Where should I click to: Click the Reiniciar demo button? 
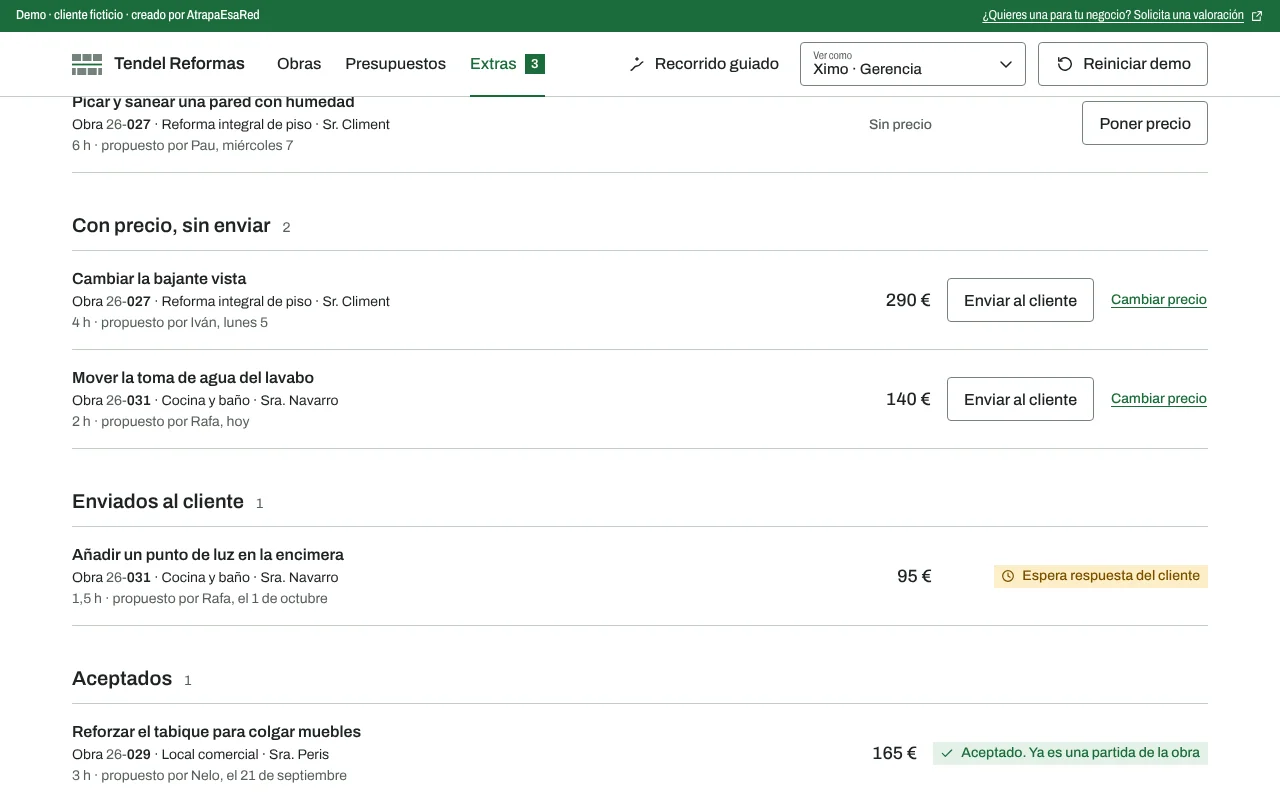(1123, 64)
